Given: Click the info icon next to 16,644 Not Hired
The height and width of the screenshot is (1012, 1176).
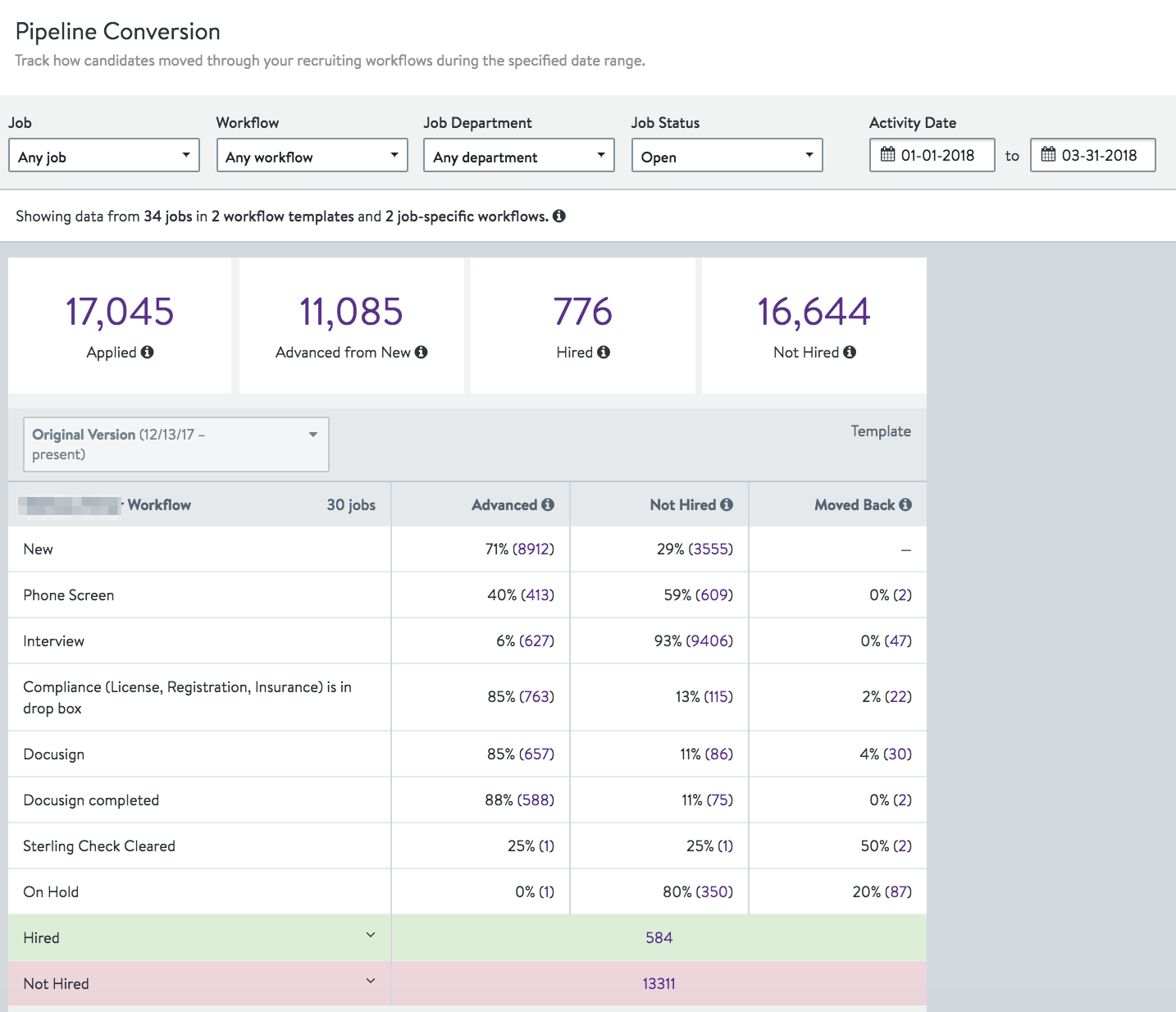Looking at the screenshot, I should 850,352.
